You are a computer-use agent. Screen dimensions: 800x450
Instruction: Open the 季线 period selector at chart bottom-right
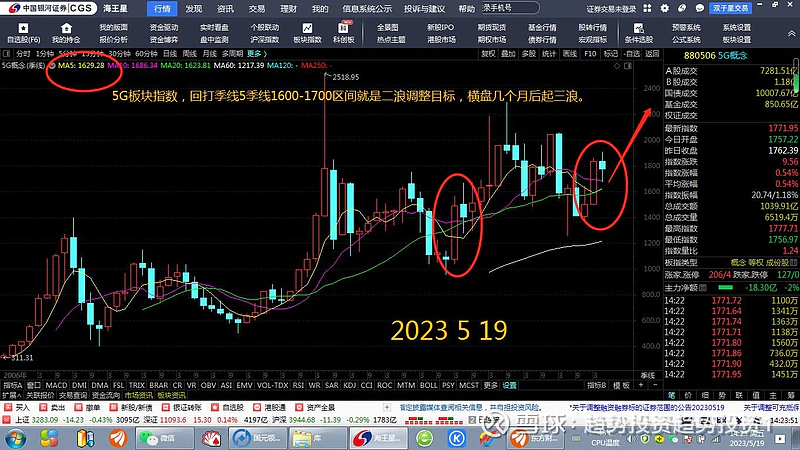[x=647, y=375]
